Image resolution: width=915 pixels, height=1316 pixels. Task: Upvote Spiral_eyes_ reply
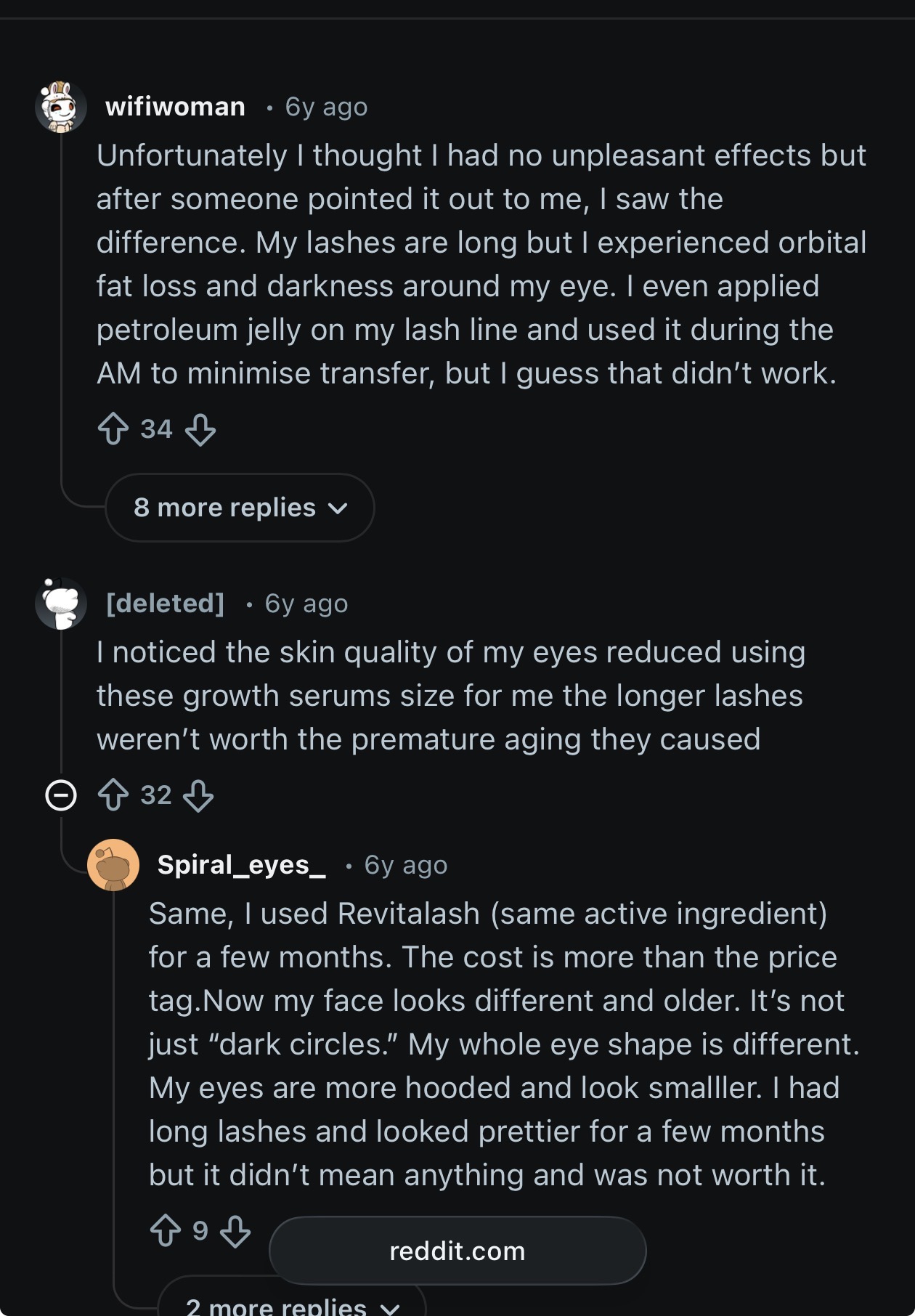(x=166, y=1231)
